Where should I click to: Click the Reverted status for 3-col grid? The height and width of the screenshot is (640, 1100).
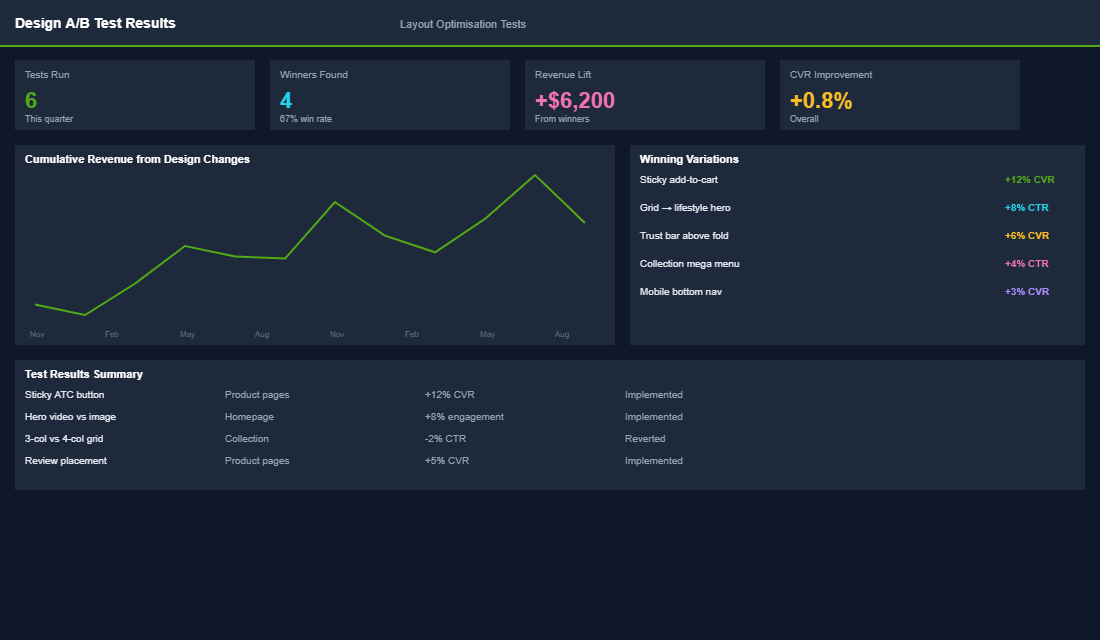click(x=645, y=438)
